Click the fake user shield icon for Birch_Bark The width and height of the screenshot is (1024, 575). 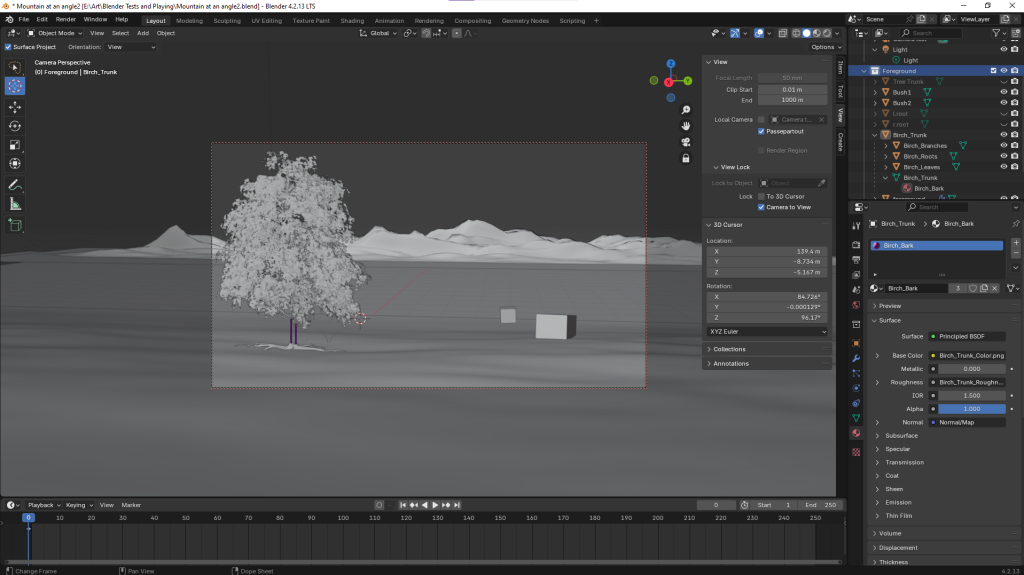(x=973, y=288)
